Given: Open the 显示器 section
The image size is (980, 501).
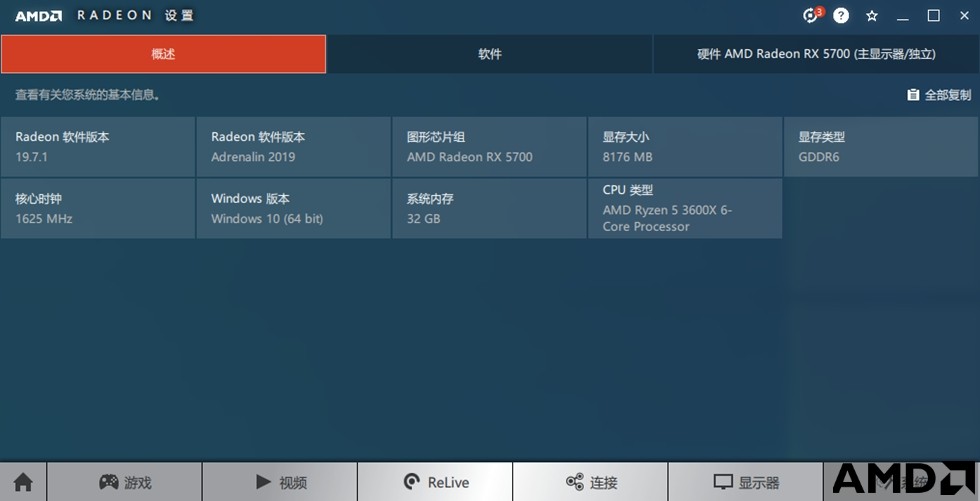Looking at the screenshot, I should coord(746,482).
